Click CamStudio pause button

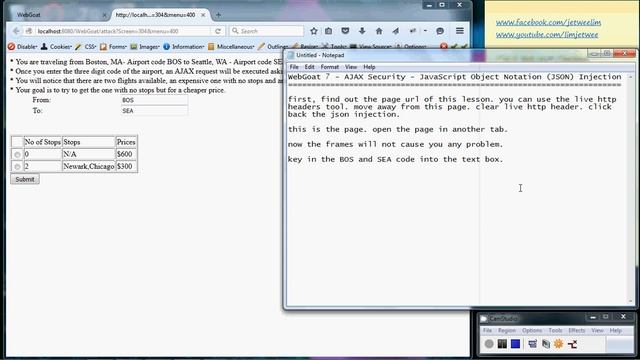pos(502,344)
